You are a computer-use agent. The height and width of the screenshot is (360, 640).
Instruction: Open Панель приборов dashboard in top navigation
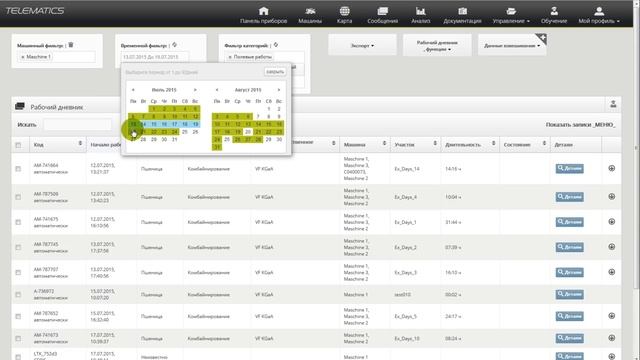coord(263,15)
